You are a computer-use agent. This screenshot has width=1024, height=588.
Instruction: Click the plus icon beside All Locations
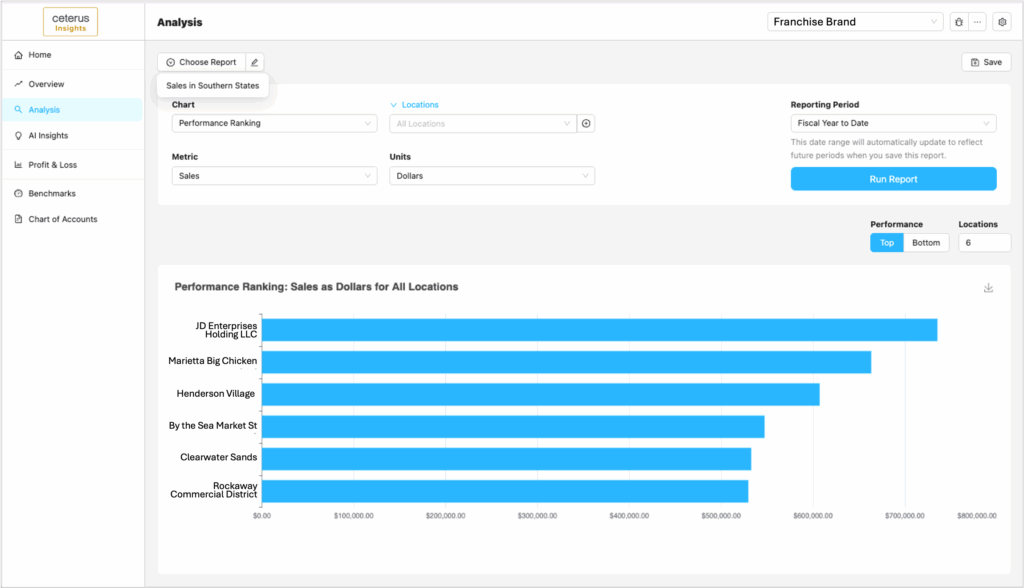(x=586, y=124)
